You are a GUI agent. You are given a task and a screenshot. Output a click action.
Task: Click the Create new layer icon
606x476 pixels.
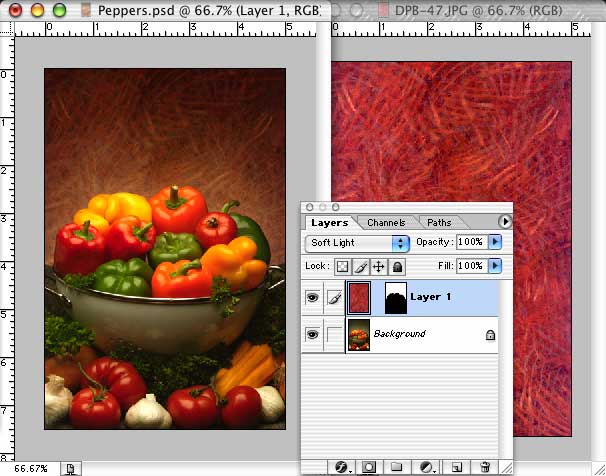(x=457, y=468)
